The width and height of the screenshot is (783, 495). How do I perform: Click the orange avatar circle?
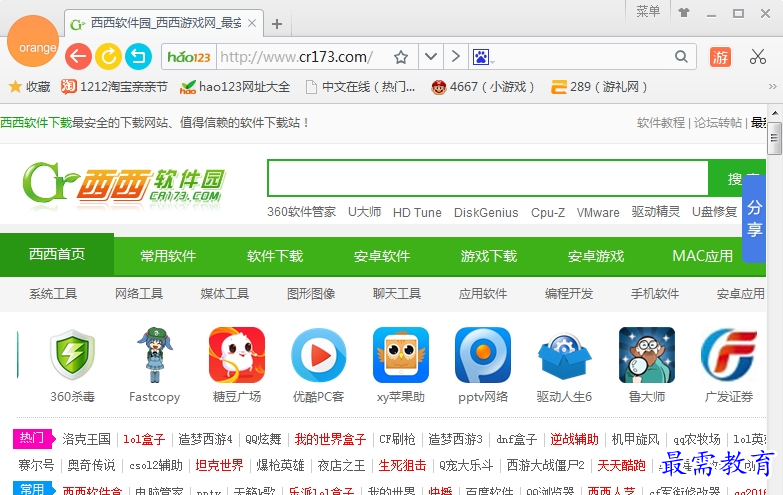pyautogui.click(x=33, y=40)
